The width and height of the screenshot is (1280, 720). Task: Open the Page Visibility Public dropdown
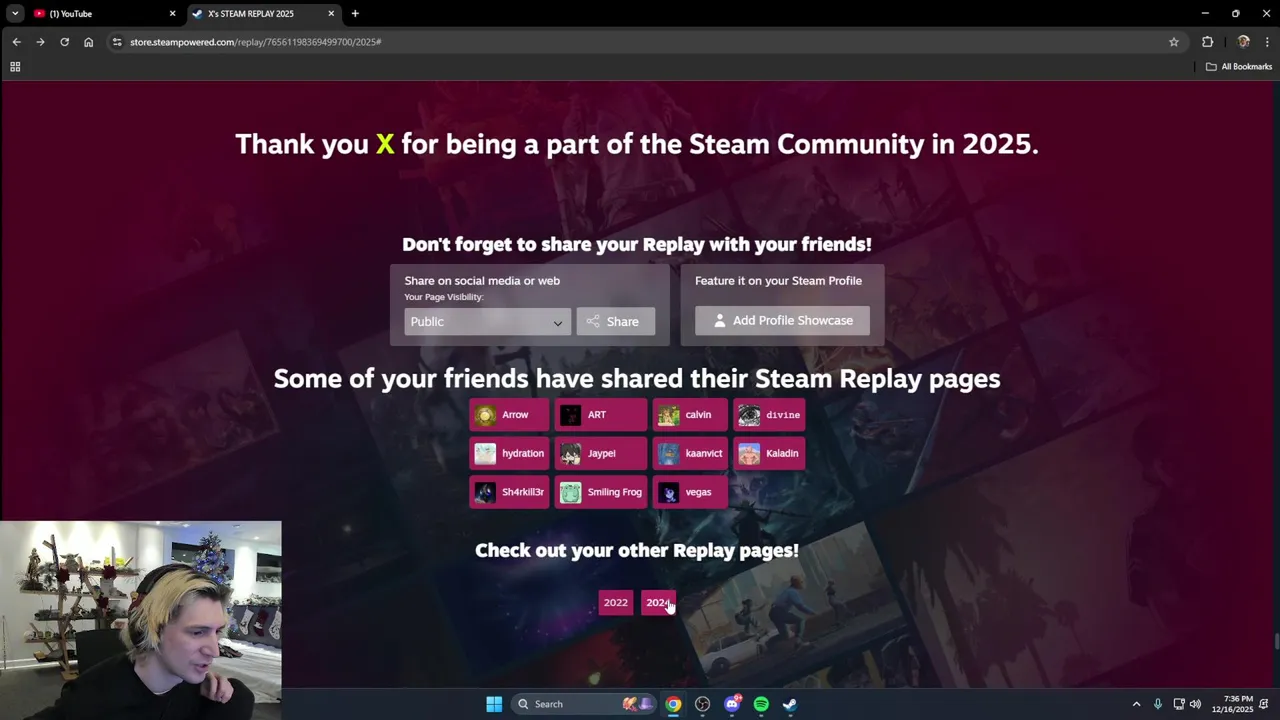[x=488, y=321]
